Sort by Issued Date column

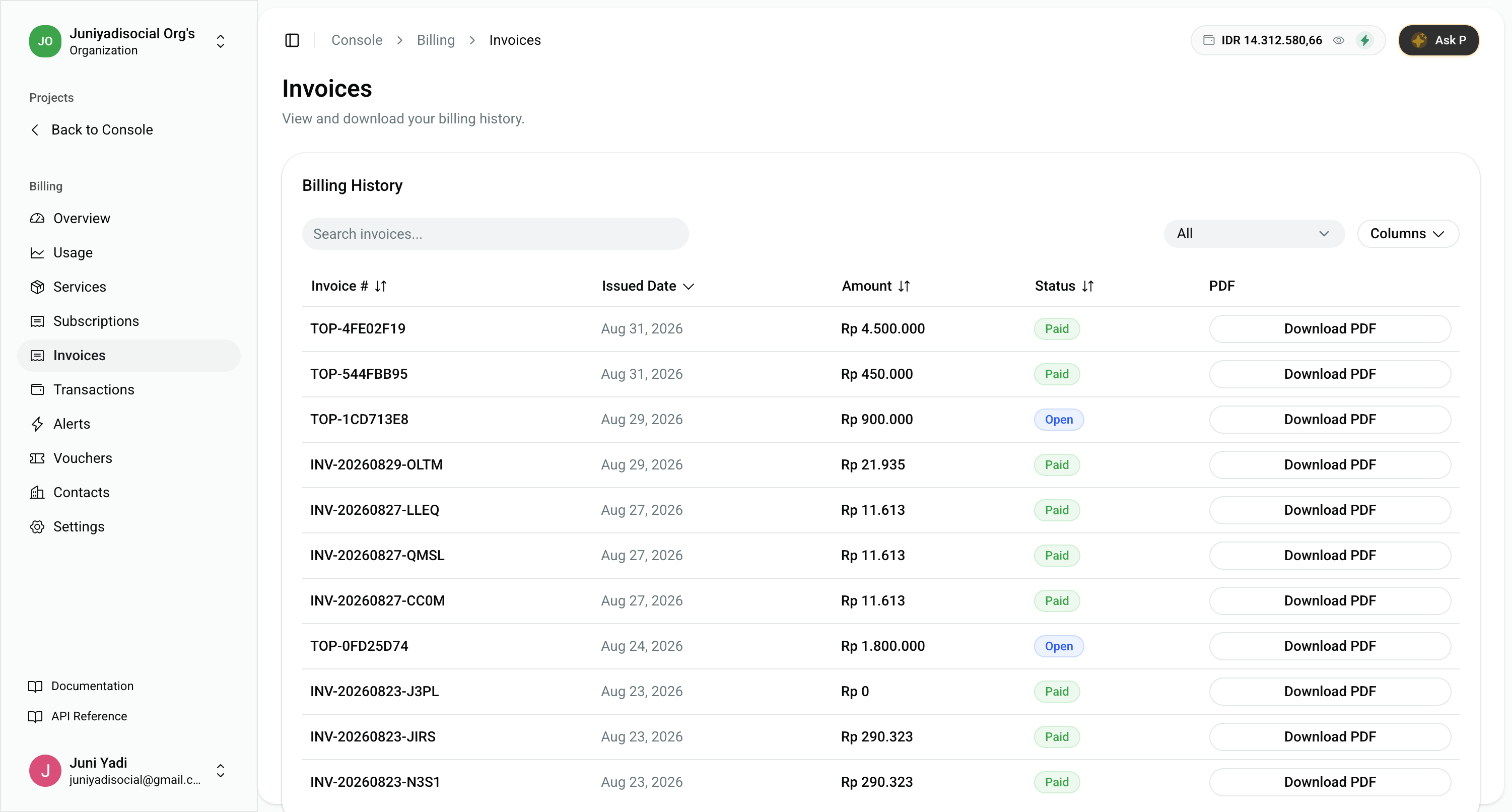(x=647, y=286)
